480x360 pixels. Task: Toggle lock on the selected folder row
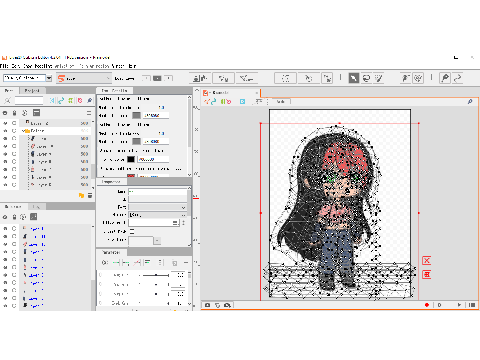(14, 131)
